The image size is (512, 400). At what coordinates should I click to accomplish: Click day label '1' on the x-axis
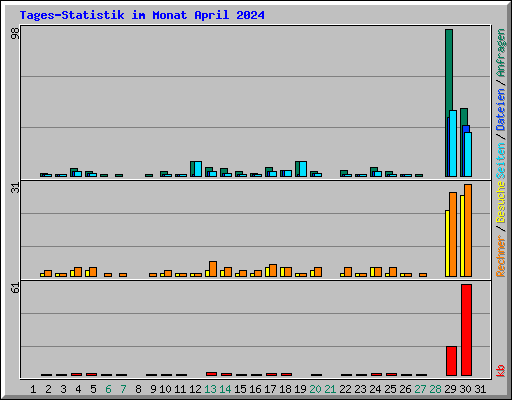(33, 389)
